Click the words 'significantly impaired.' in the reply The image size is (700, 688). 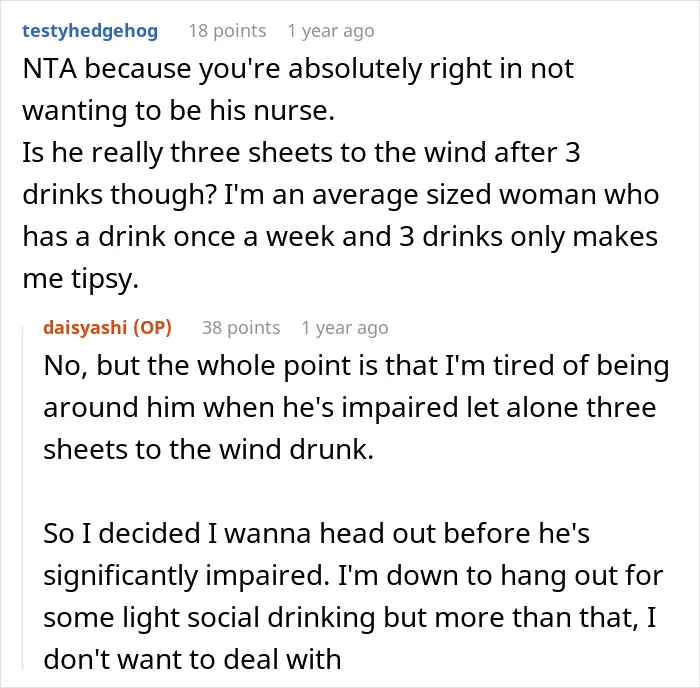[187, 576]
